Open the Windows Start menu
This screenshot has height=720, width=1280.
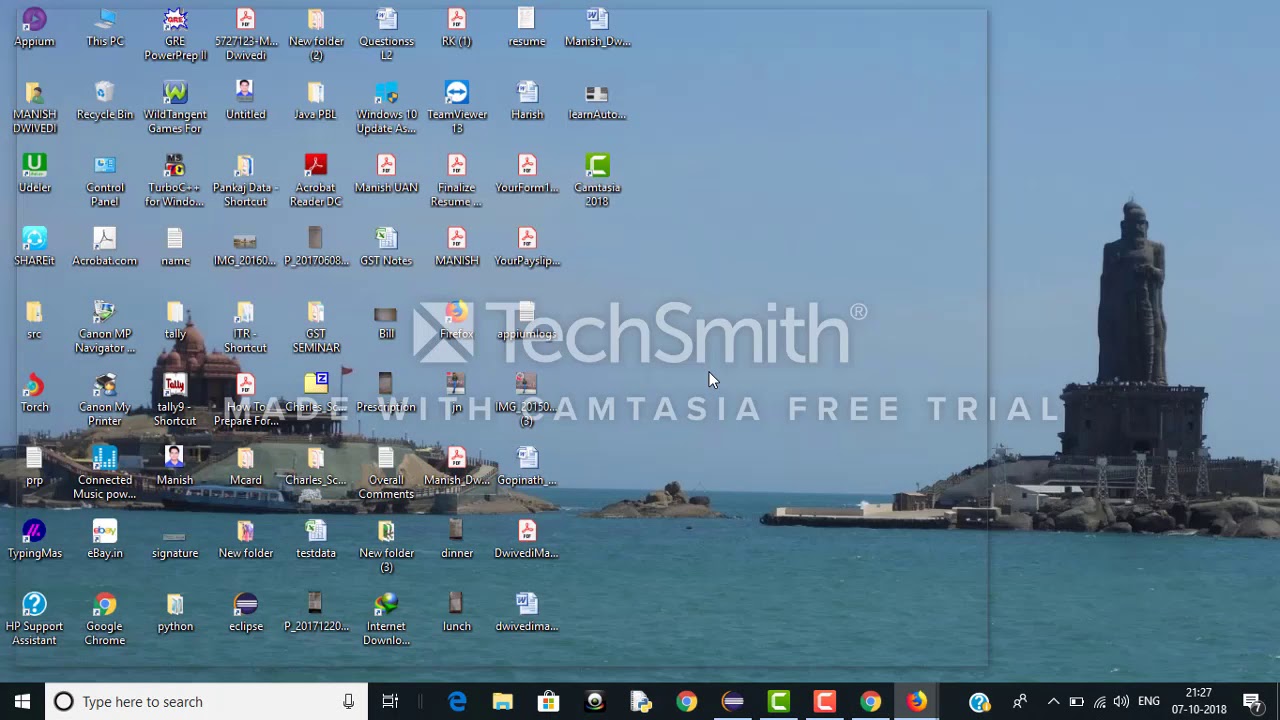point(22,702)
